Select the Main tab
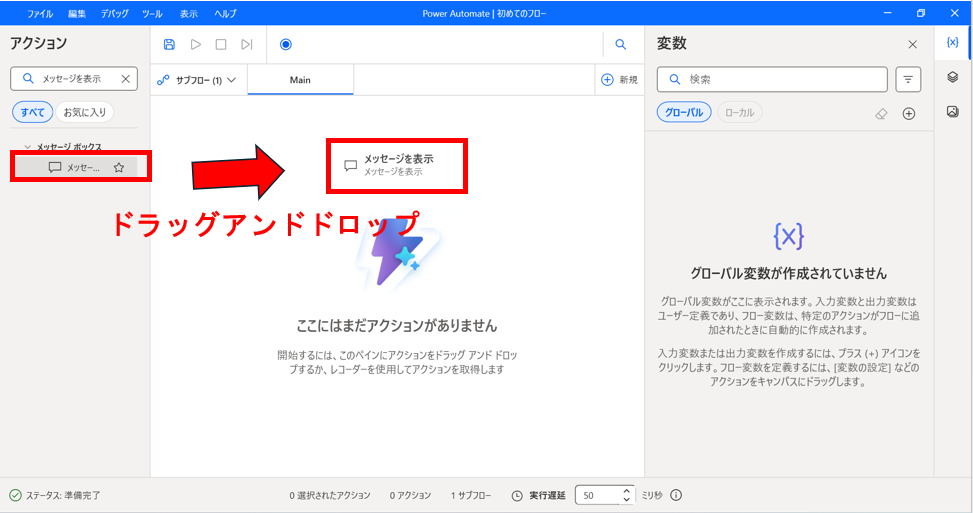Viewport: 973px width, 513px height. [300, 80]
